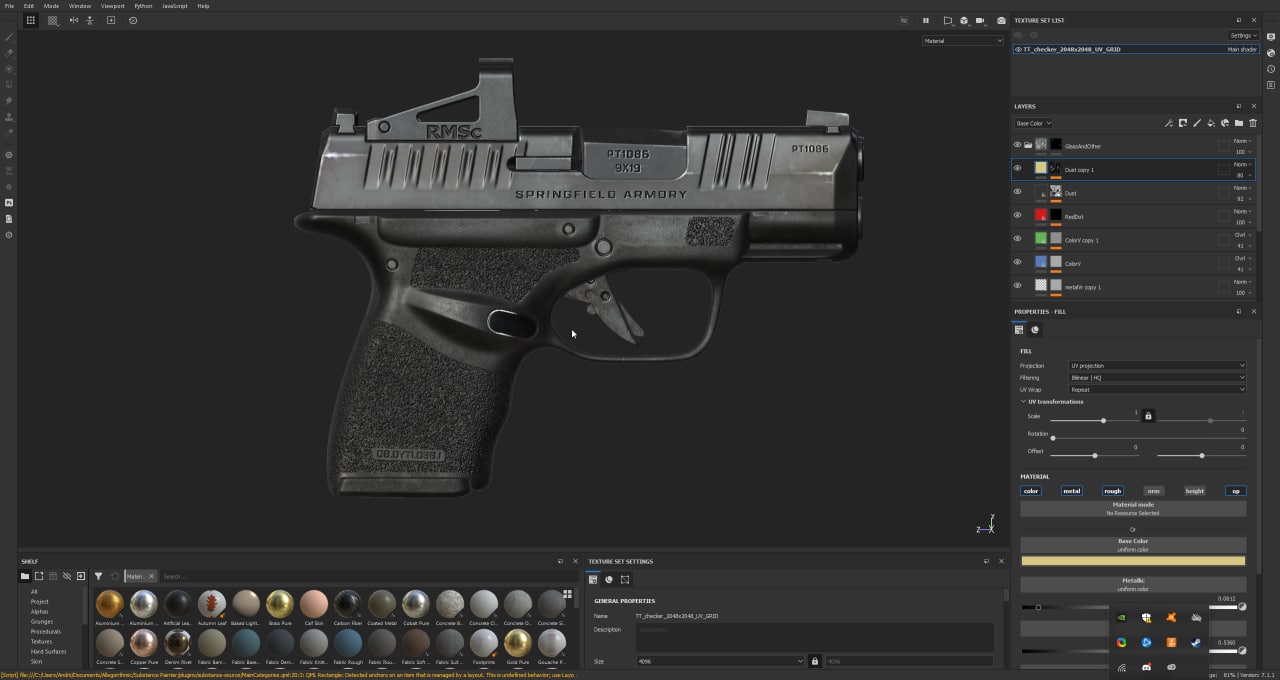Select the Clone stamp tool in left toolbar

pyautogui.click(x=9, y=116)
